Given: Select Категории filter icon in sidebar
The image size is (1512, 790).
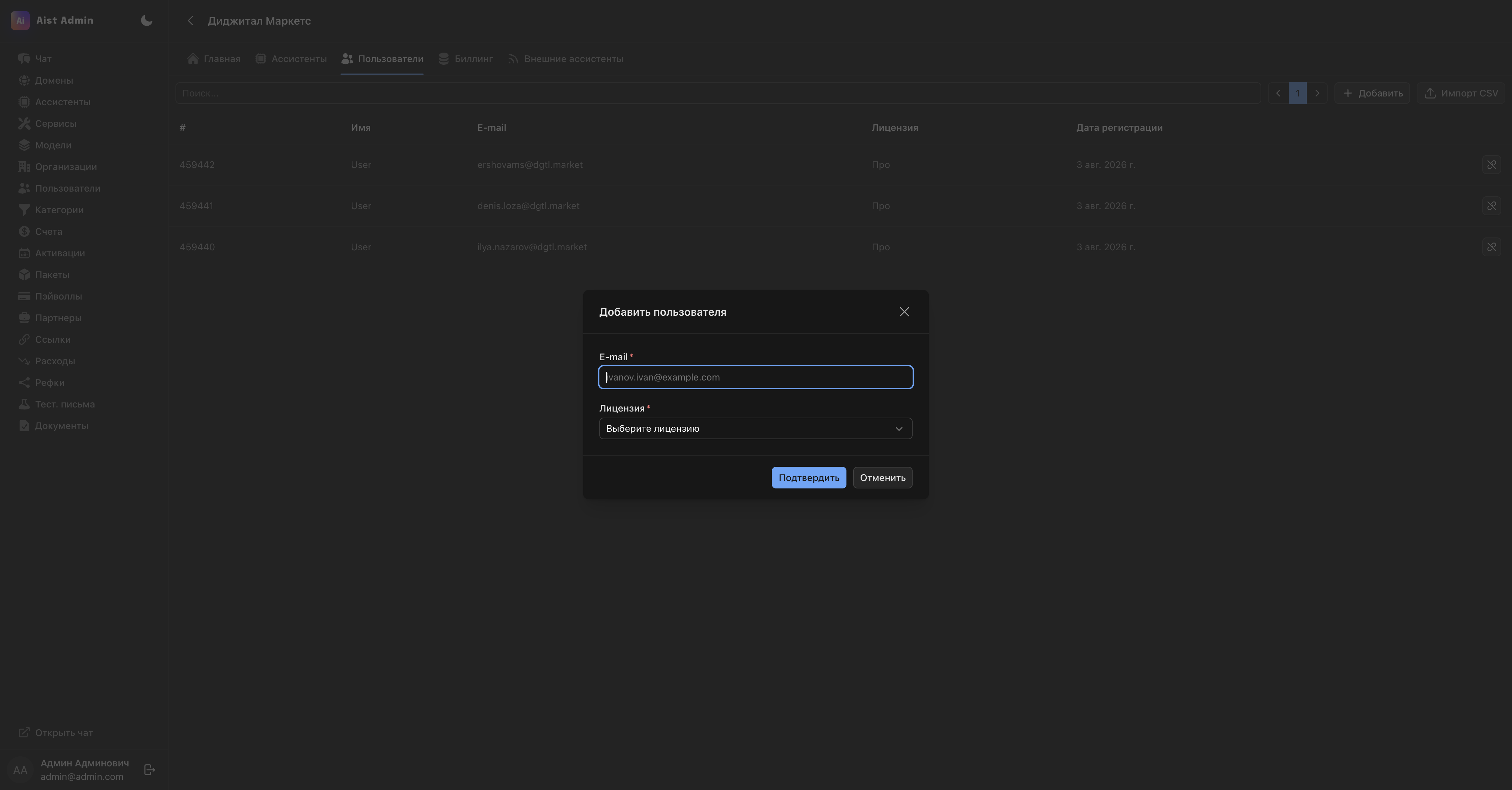Looking at the screenshot, I should click(24, 210).
